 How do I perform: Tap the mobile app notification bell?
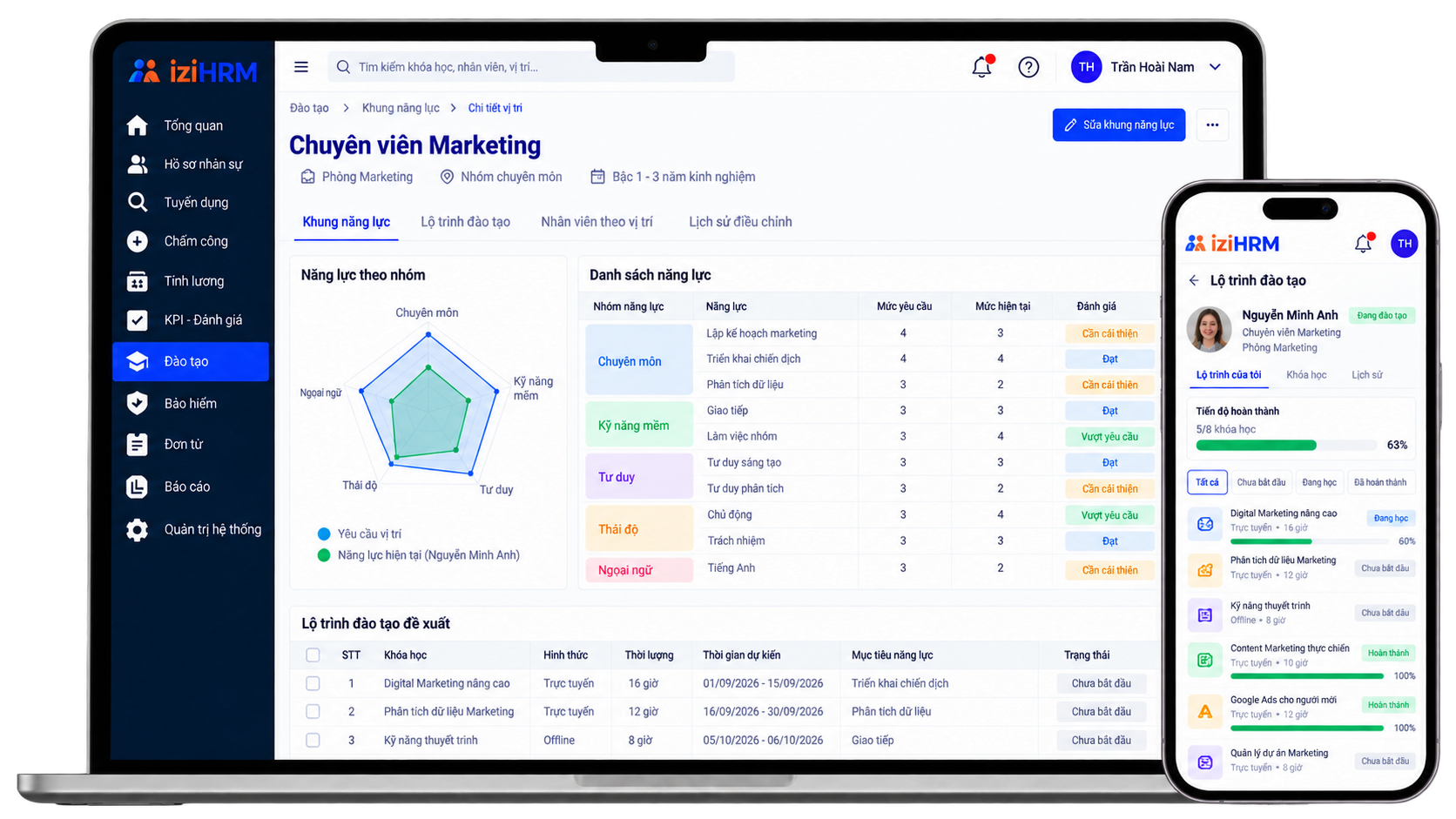coord(1364,244)
